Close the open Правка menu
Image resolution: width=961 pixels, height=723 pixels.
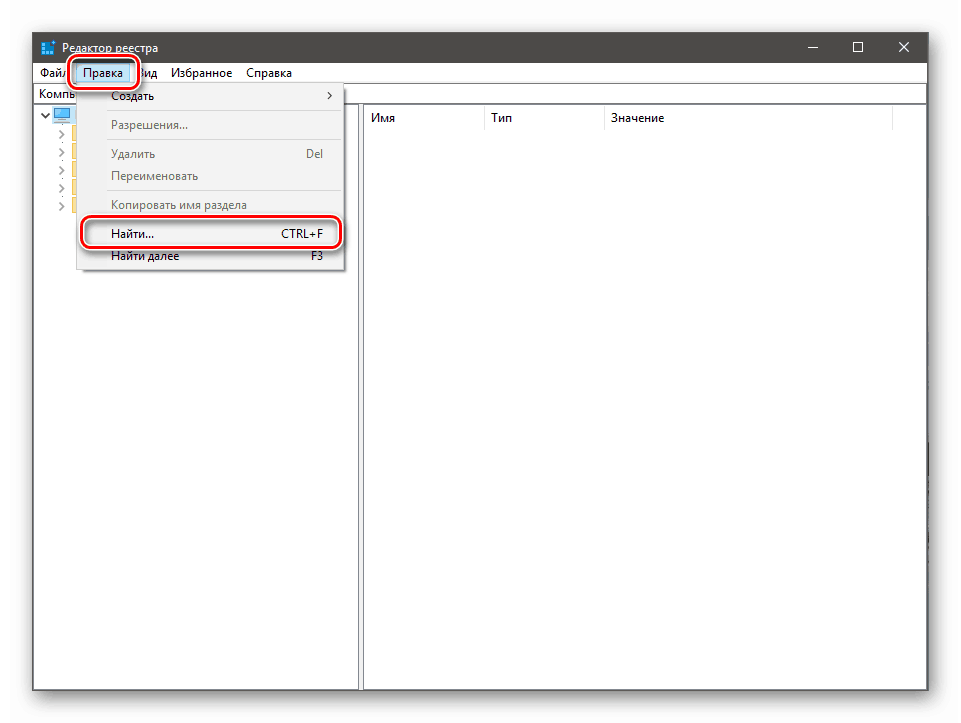tap(103, 73)
